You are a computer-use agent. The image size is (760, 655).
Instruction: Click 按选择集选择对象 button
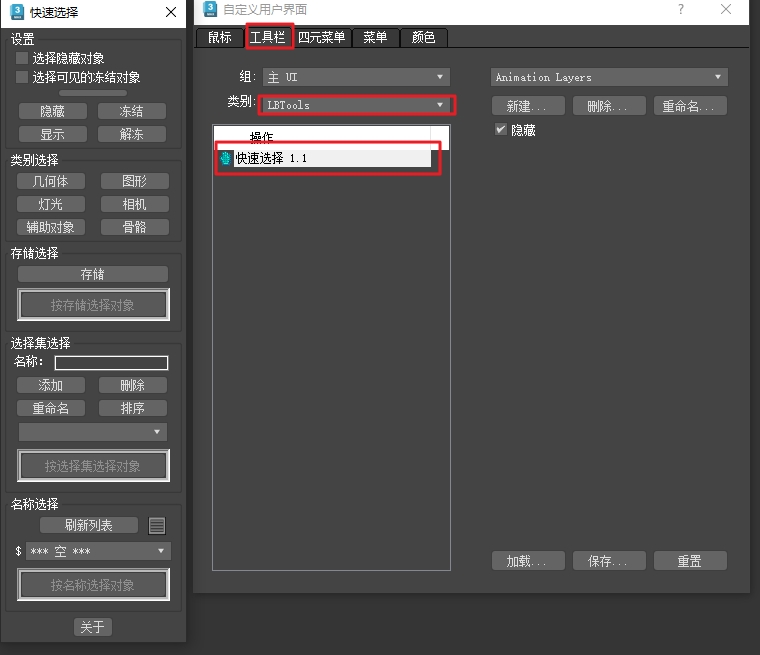(x=93, y=465)
